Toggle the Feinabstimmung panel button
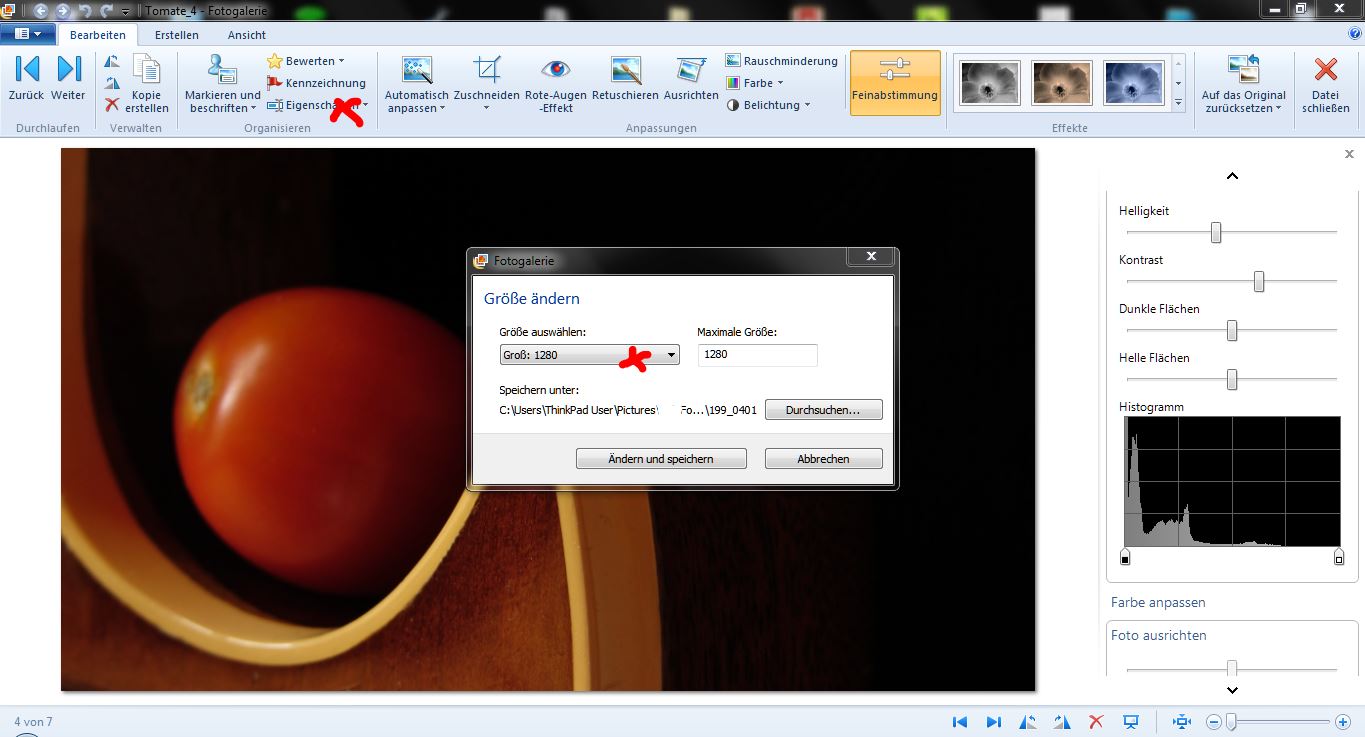The width and height of the screenshot is (1365, 737). (895, 83)
